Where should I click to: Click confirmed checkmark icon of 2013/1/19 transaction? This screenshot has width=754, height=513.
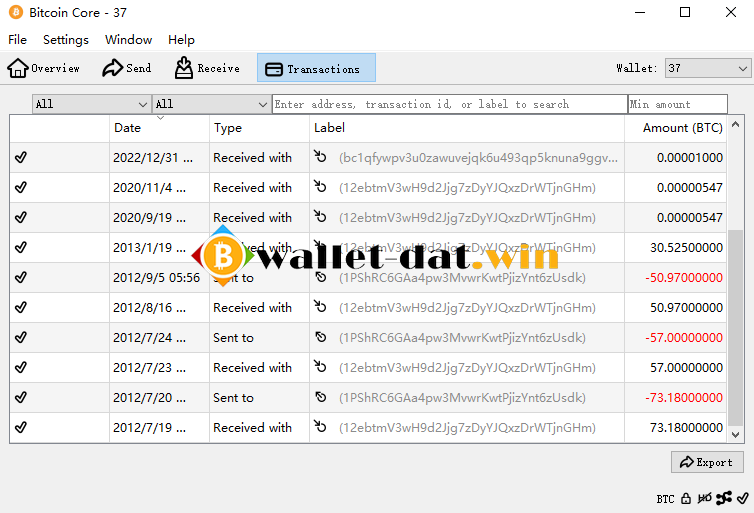[x=21, y=247]
